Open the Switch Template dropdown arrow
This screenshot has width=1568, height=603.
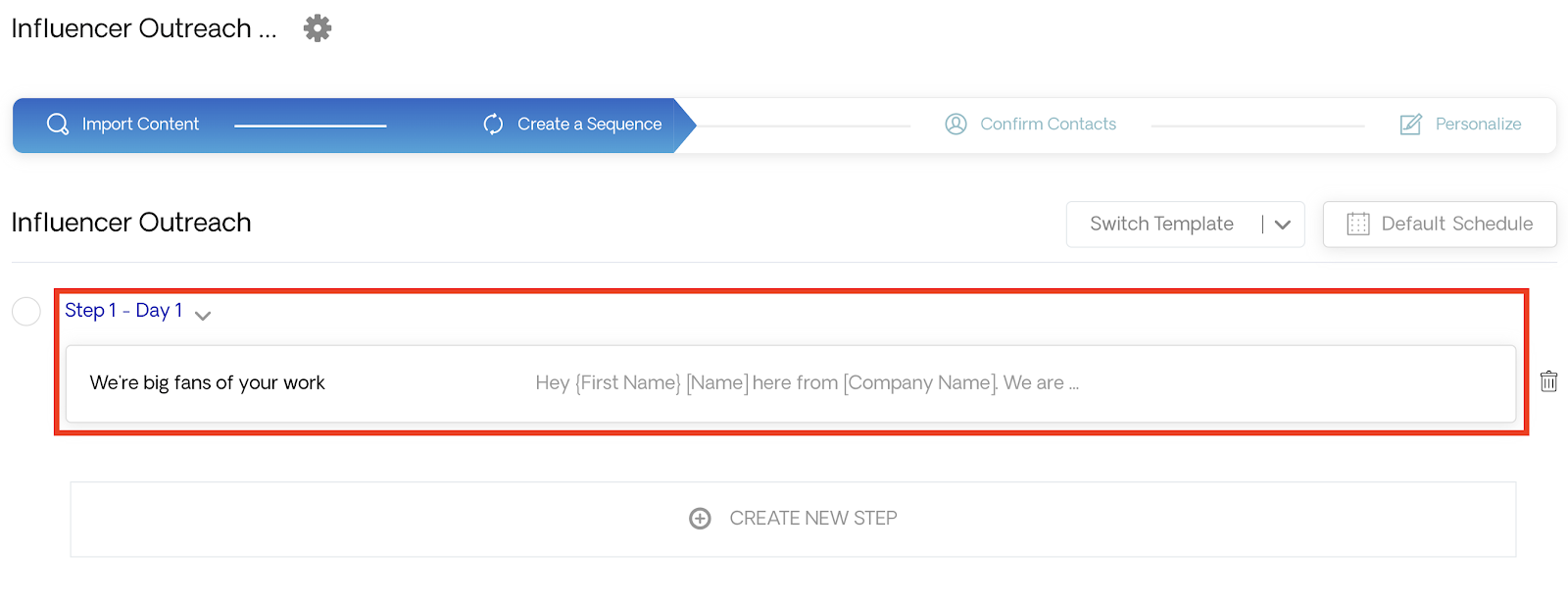point(1283,225)
